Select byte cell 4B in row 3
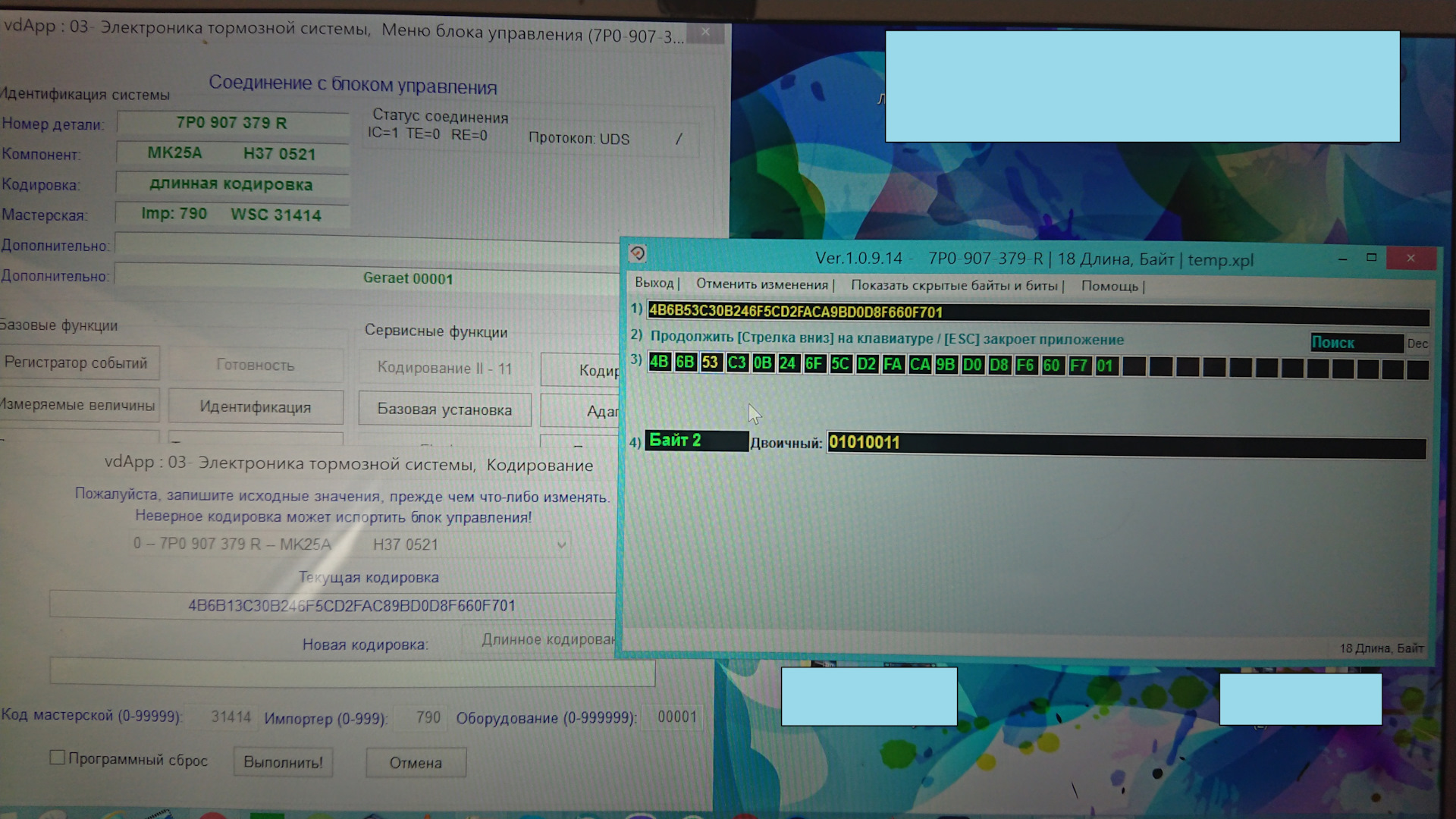Image resolution: width=1456 pixels, height=819 pixels. (659, 362)
